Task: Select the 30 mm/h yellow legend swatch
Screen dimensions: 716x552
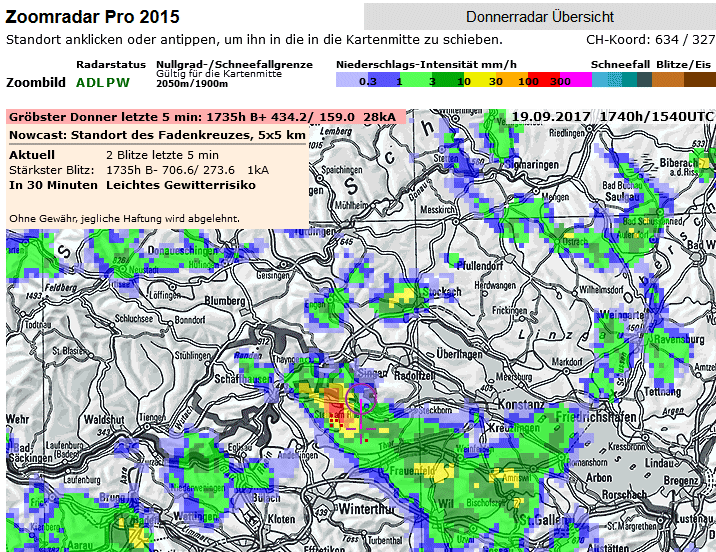Action: click(x=497, y=81)
